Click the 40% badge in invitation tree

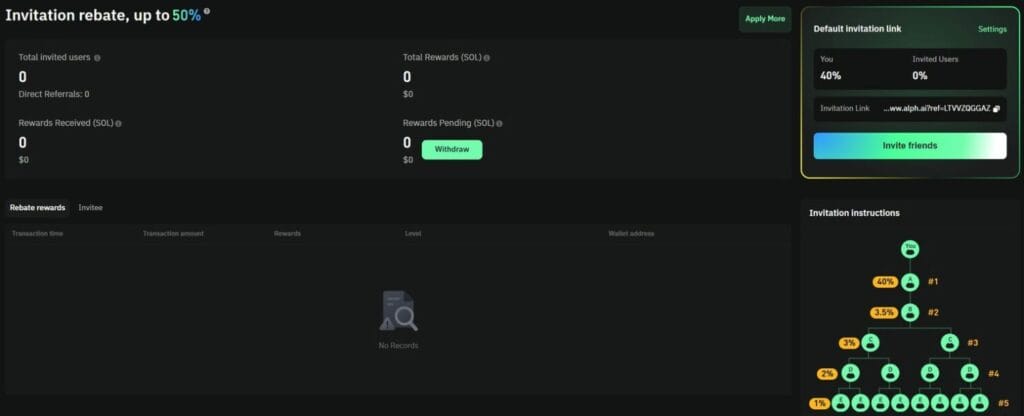pyautogui.click(x=885, y=282)
